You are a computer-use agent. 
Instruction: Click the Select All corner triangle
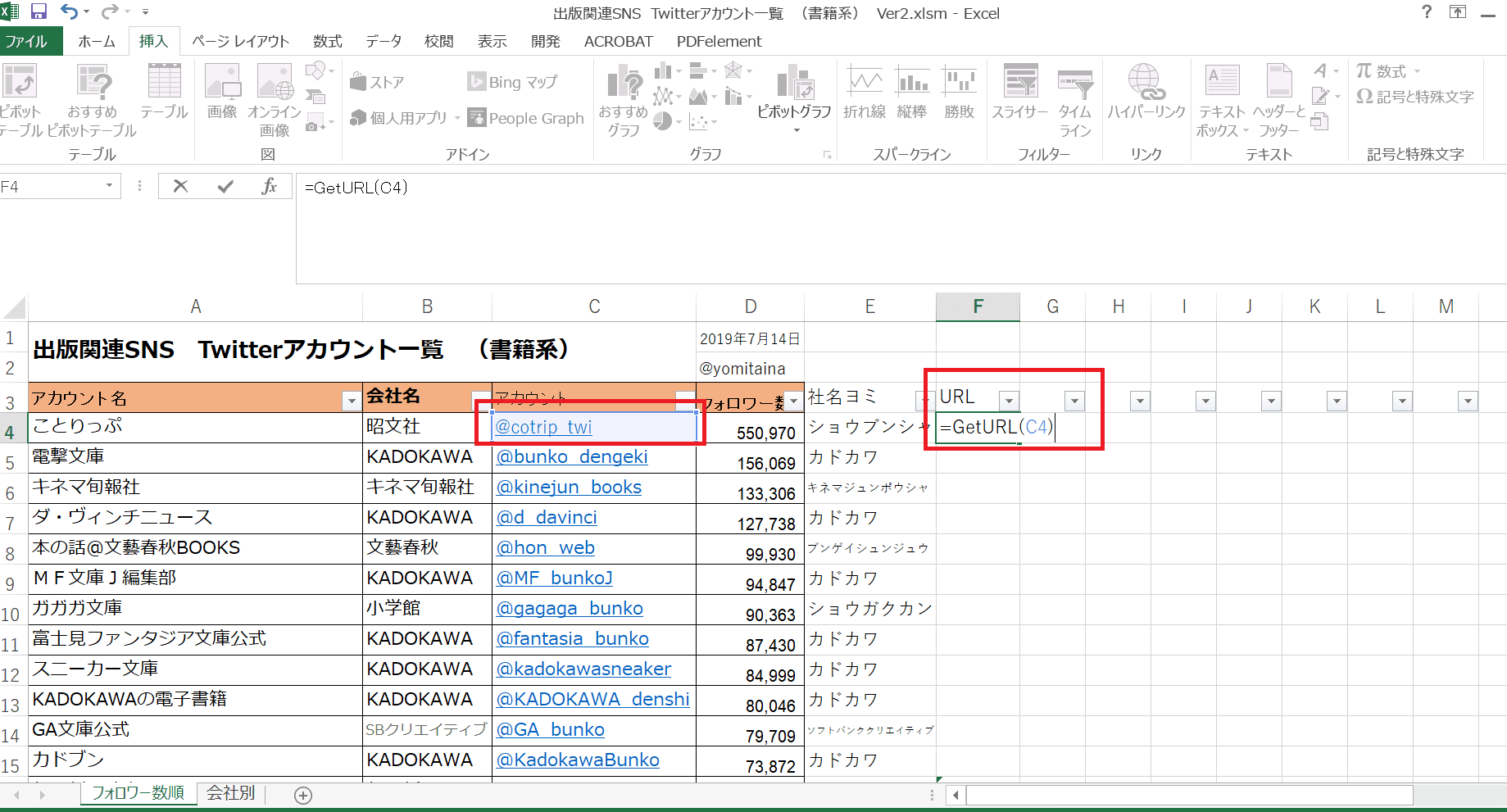(15, 308)
